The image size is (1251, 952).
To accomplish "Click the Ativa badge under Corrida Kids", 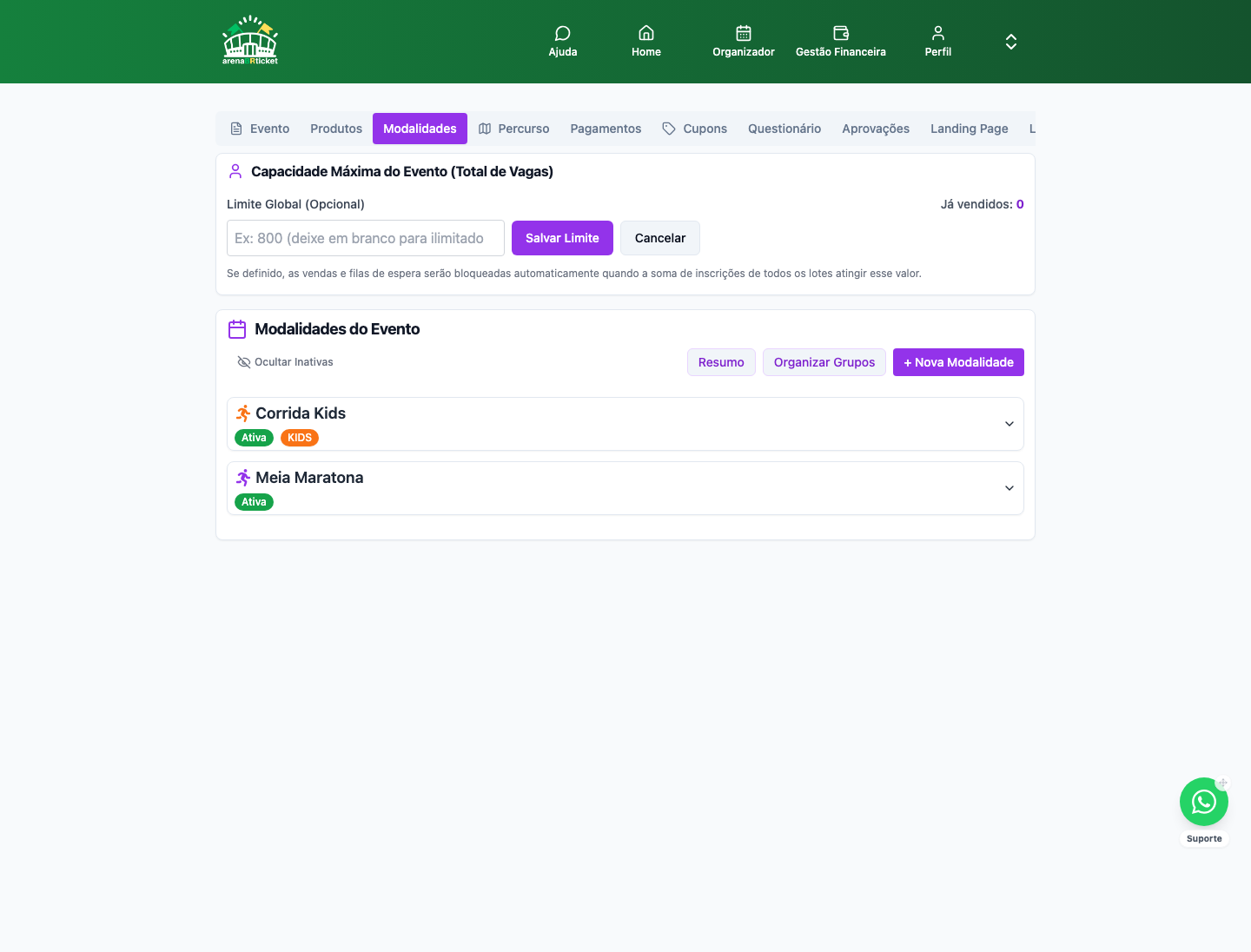I will (x=254, y=438).
